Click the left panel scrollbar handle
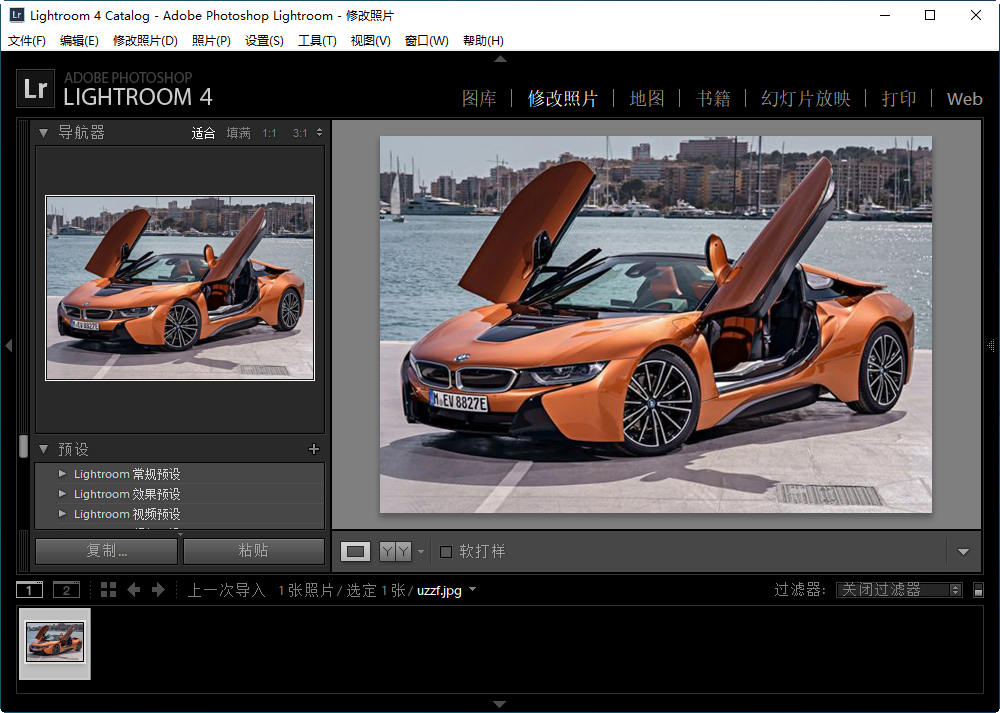 (24, 446)
